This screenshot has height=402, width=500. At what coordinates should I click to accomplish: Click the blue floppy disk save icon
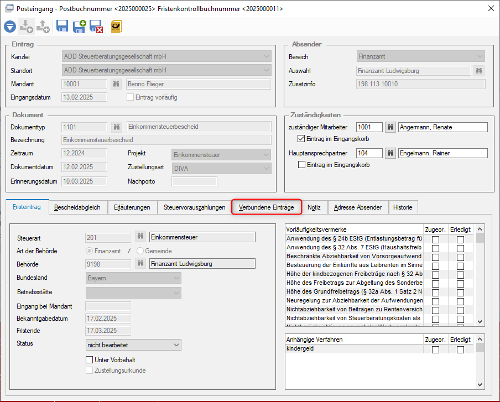click(62, 26)
